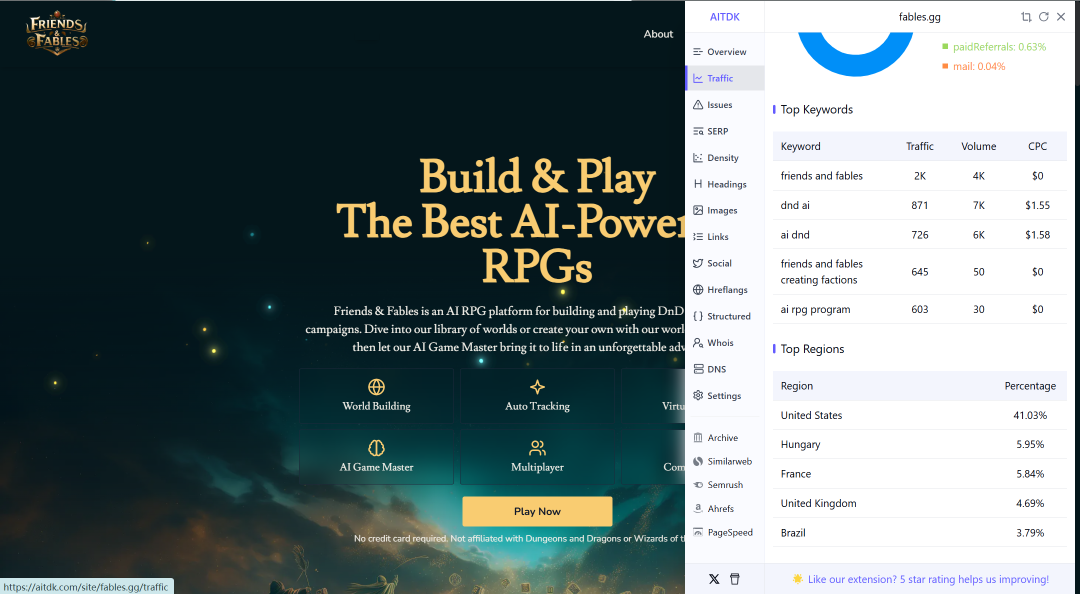Click the Traffic column header
Image resolution: width=1080 pixels, height=594 pixels.
tap(920, 146)
